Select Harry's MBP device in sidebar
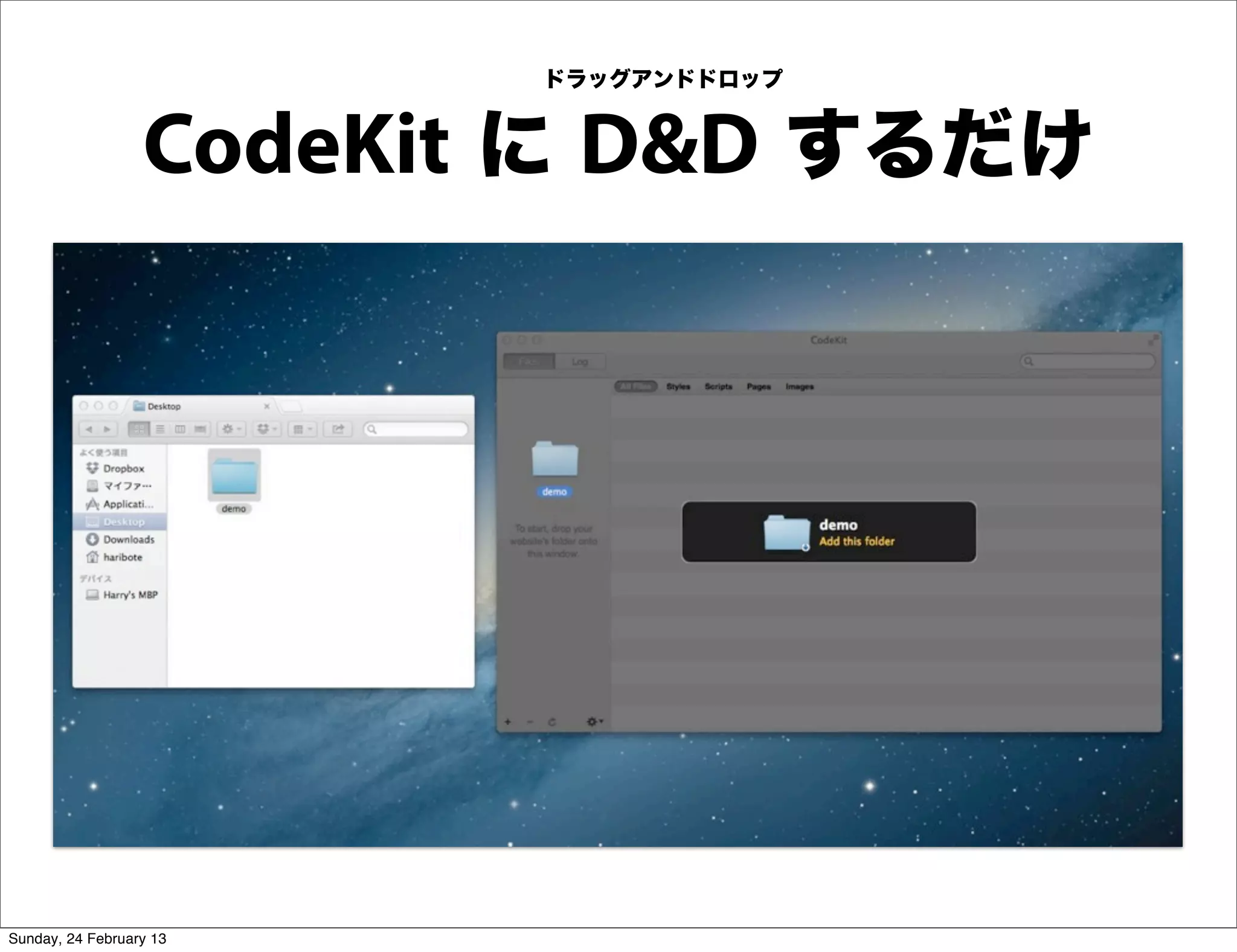The width and height of the screenshot is (1237, 952). click(x=120, y=595)
